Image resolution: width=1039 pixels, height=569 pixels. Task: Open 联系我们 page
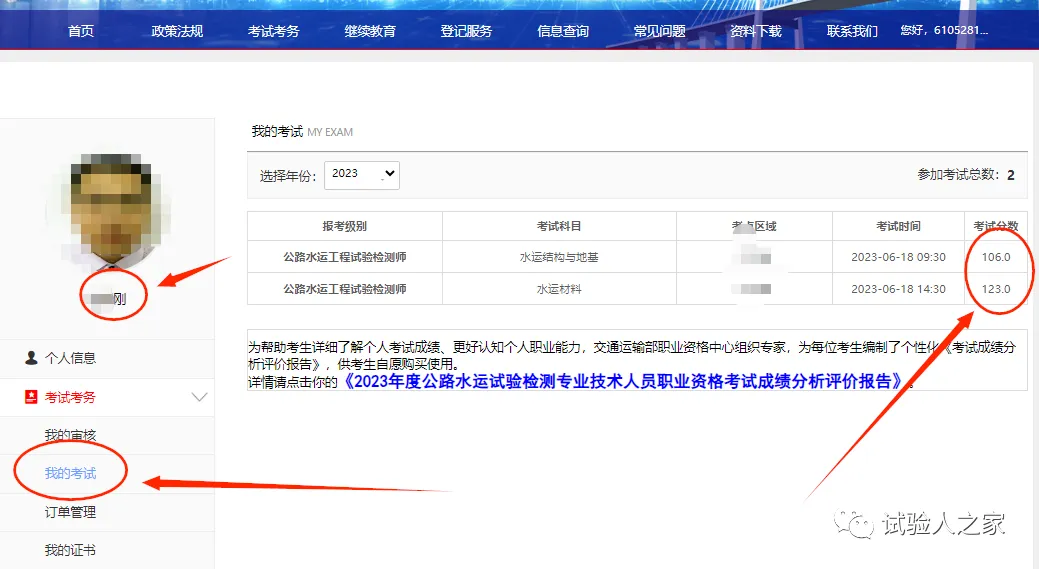tap(852, 31)
